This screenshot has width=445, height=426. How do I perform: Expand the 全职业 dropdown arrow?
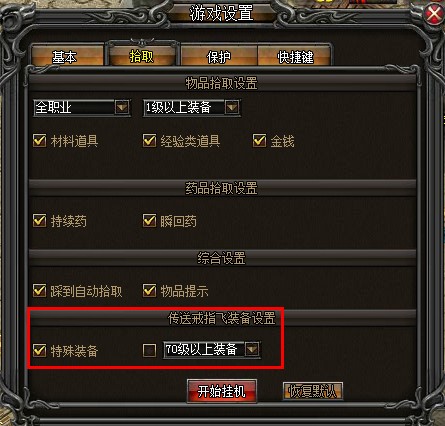pos(122,107)
